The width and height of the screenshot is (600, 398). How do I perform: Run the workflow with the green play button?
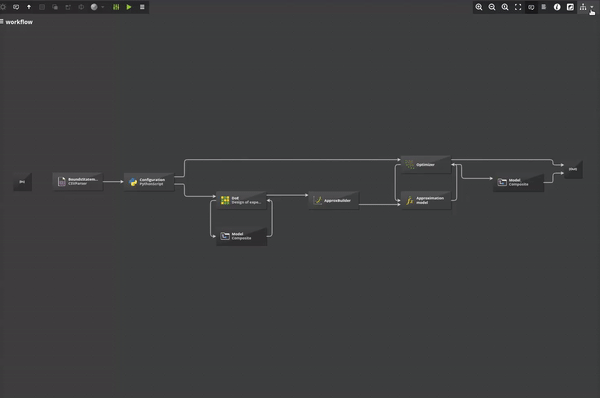(129, 7)
